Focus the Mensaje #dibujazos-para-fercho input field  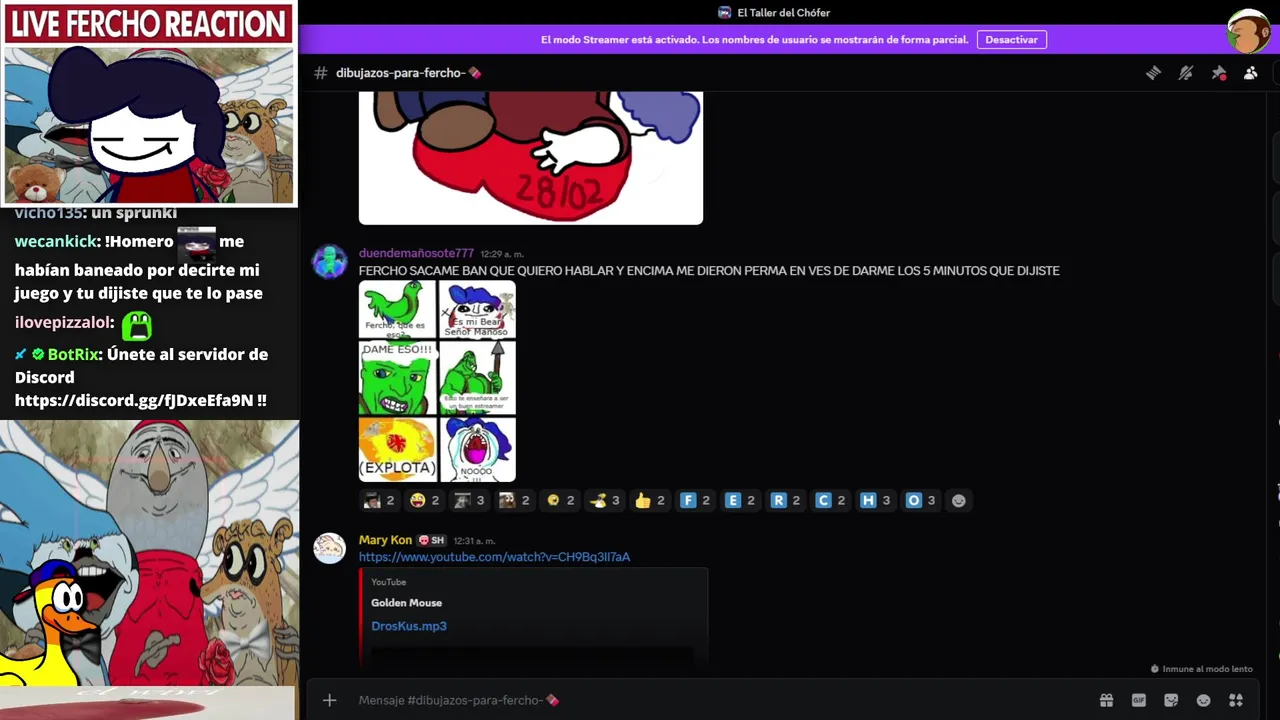click(x=720, y=700)
